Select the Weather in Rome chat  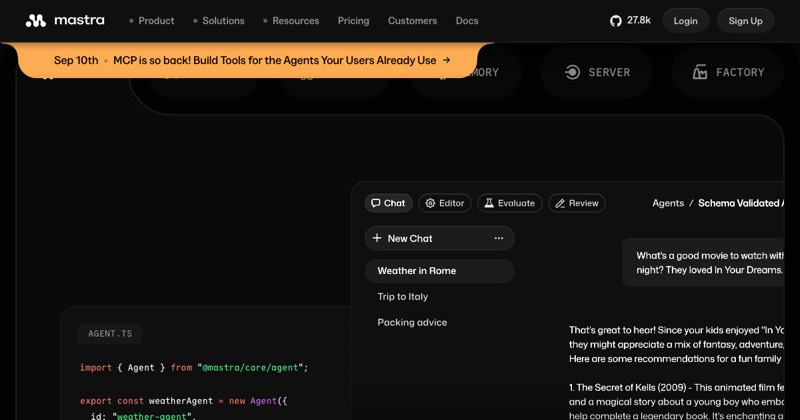tap(439, 271)
